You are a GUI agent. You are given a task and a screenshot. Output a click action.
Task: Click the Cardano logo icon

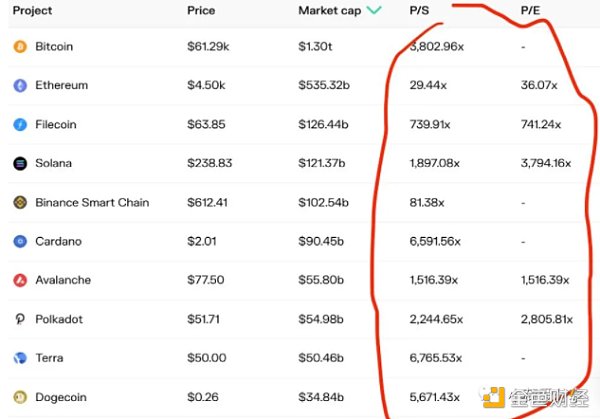pyautogui.click(x=19, y=241)
